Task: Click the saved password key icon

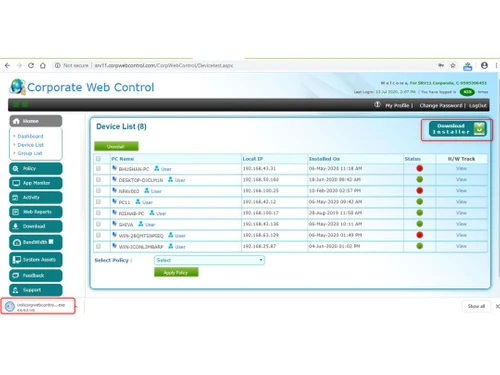Action: pos(441,66)
